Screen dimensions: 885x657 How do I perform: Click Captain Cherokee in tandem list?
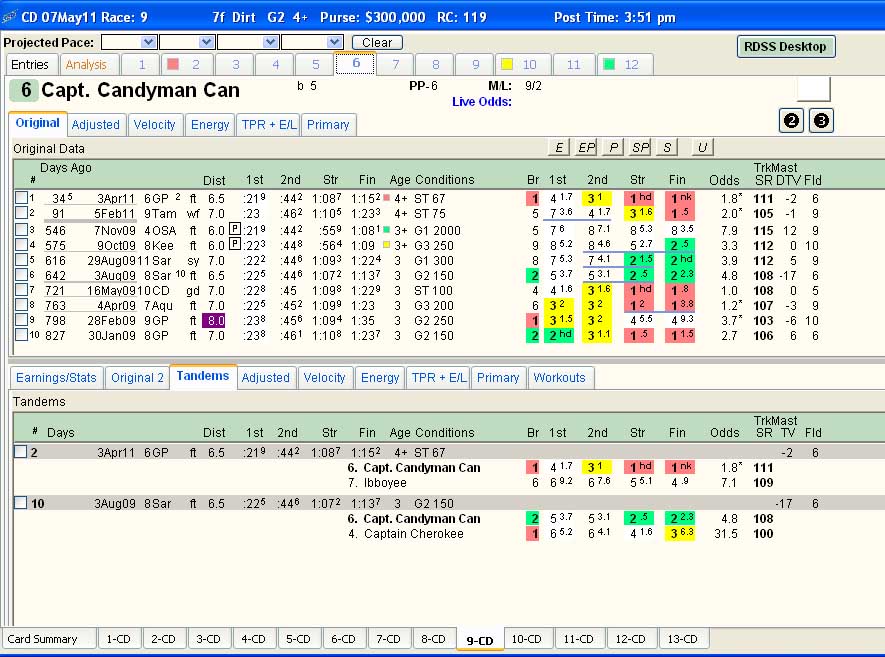coord(414,533)
